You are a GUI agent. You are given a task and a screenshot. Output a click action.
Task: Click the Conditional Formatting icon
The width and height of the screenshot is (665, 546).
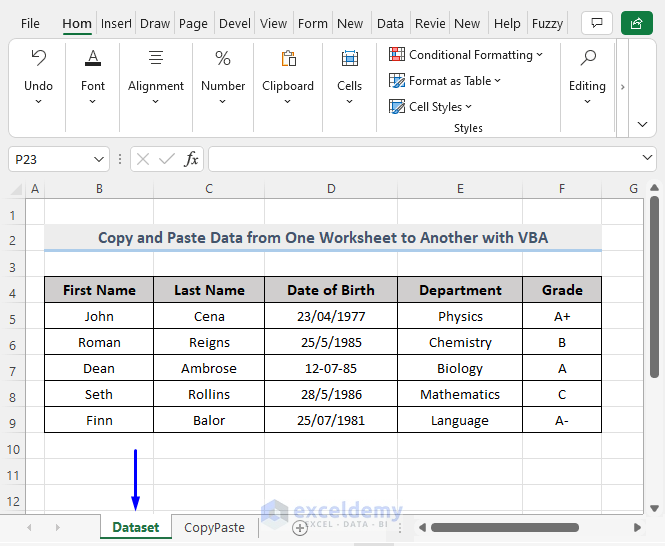(397, 54)
